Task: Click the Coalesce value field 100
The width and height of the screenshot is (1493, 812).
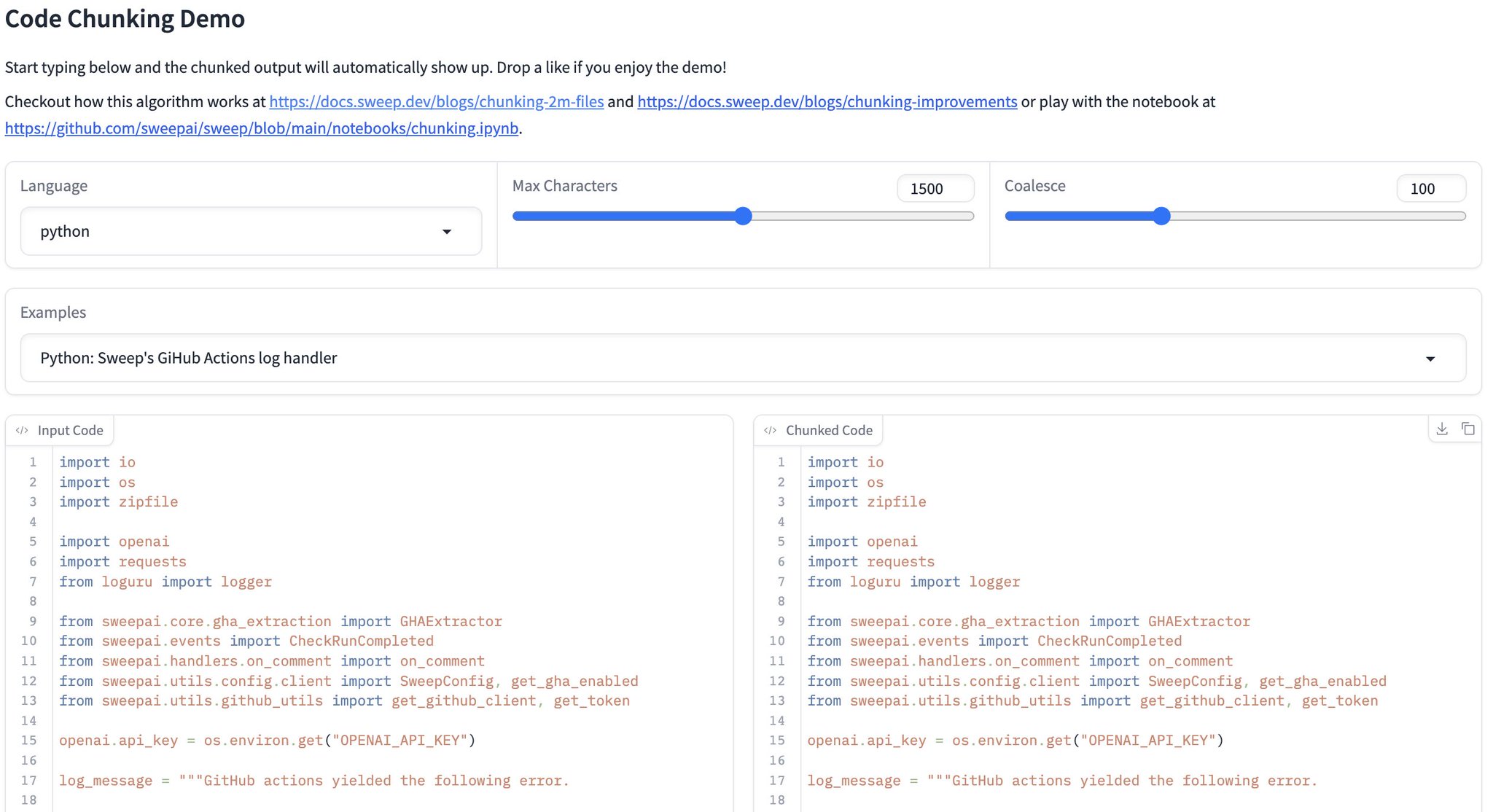Action: coord(1431,189)
